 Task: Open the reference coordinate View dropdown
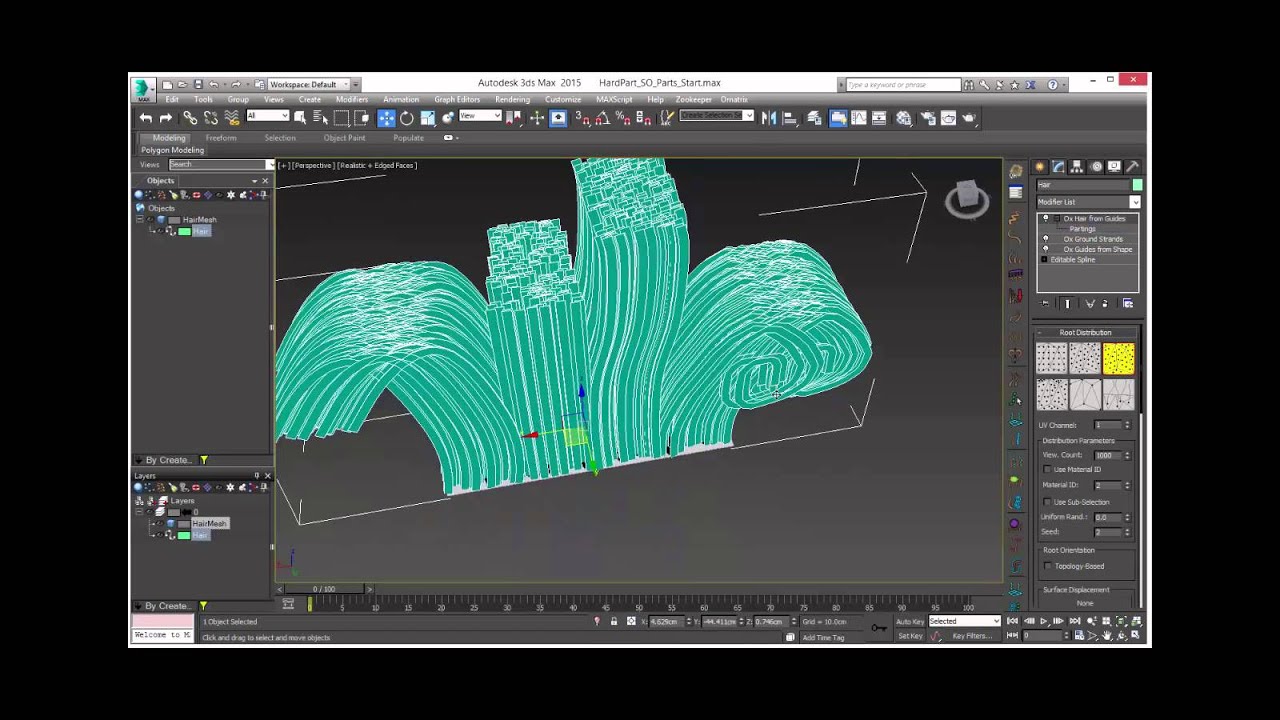[480, 116]
